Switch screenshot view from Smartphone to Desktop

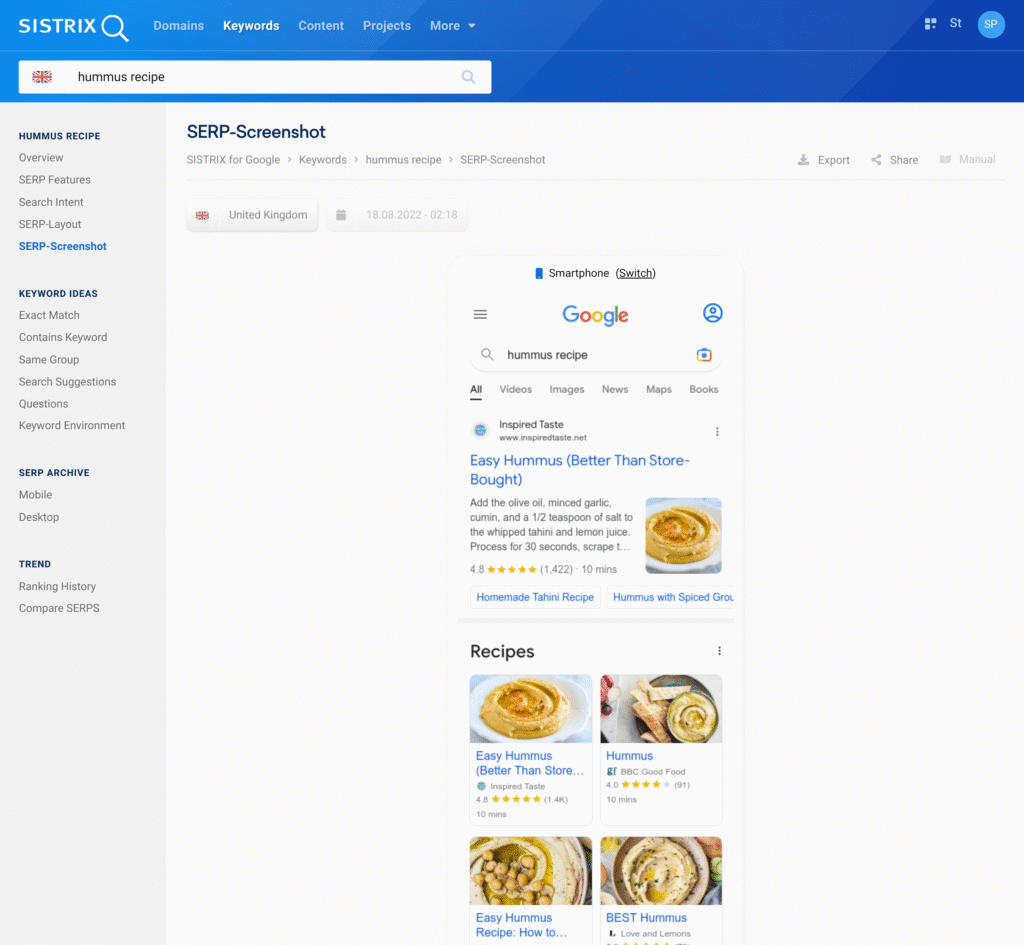pos(634,272)
